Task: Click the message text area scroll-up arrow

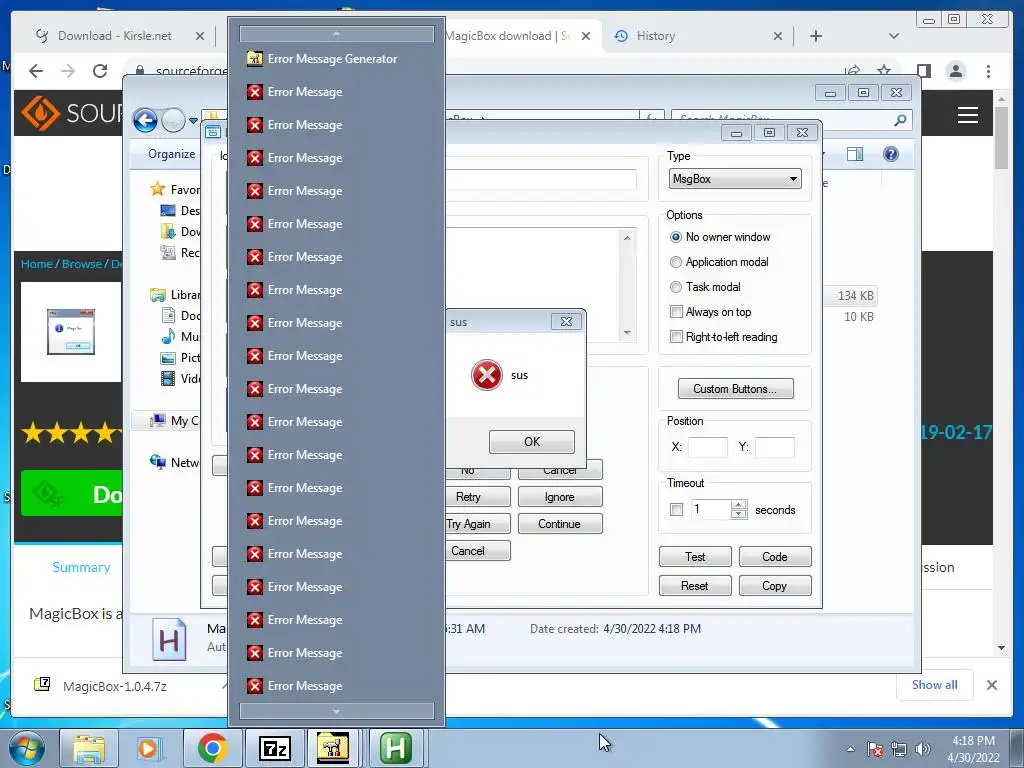Action: point(627,238)
